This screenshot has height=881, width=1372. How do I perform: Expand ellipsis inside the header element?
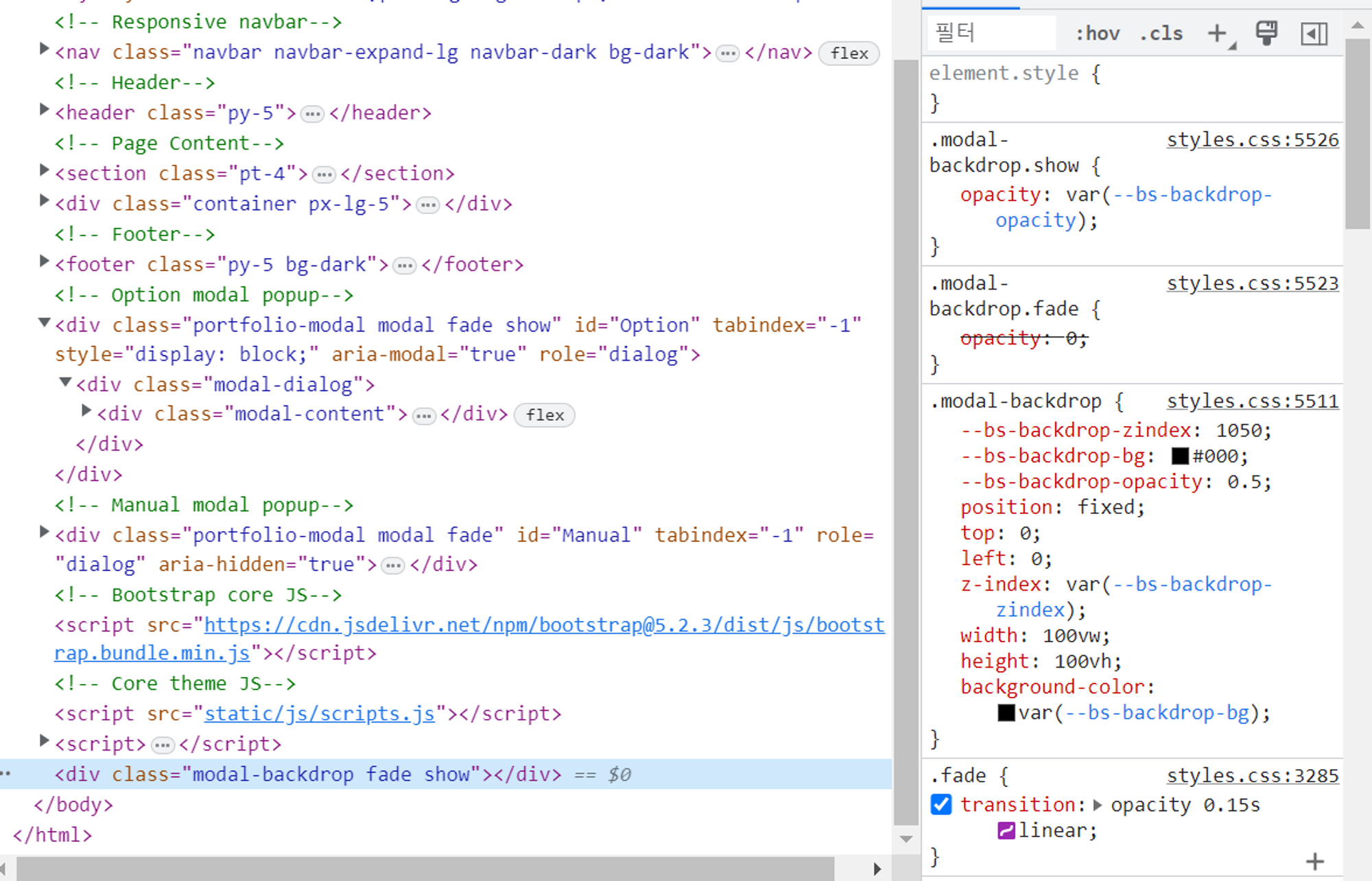pyautogui.click(x=313, y=114)
